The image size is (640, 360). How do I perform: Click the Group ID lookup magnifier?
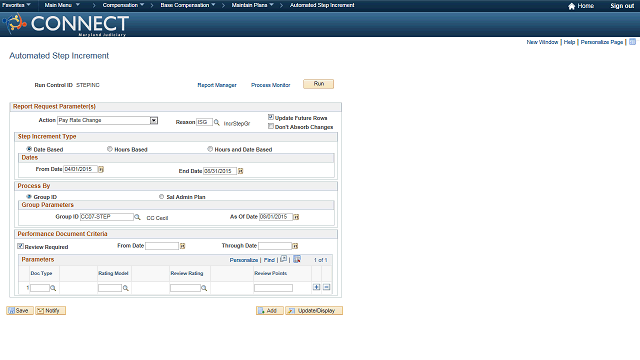pos(137,217)
